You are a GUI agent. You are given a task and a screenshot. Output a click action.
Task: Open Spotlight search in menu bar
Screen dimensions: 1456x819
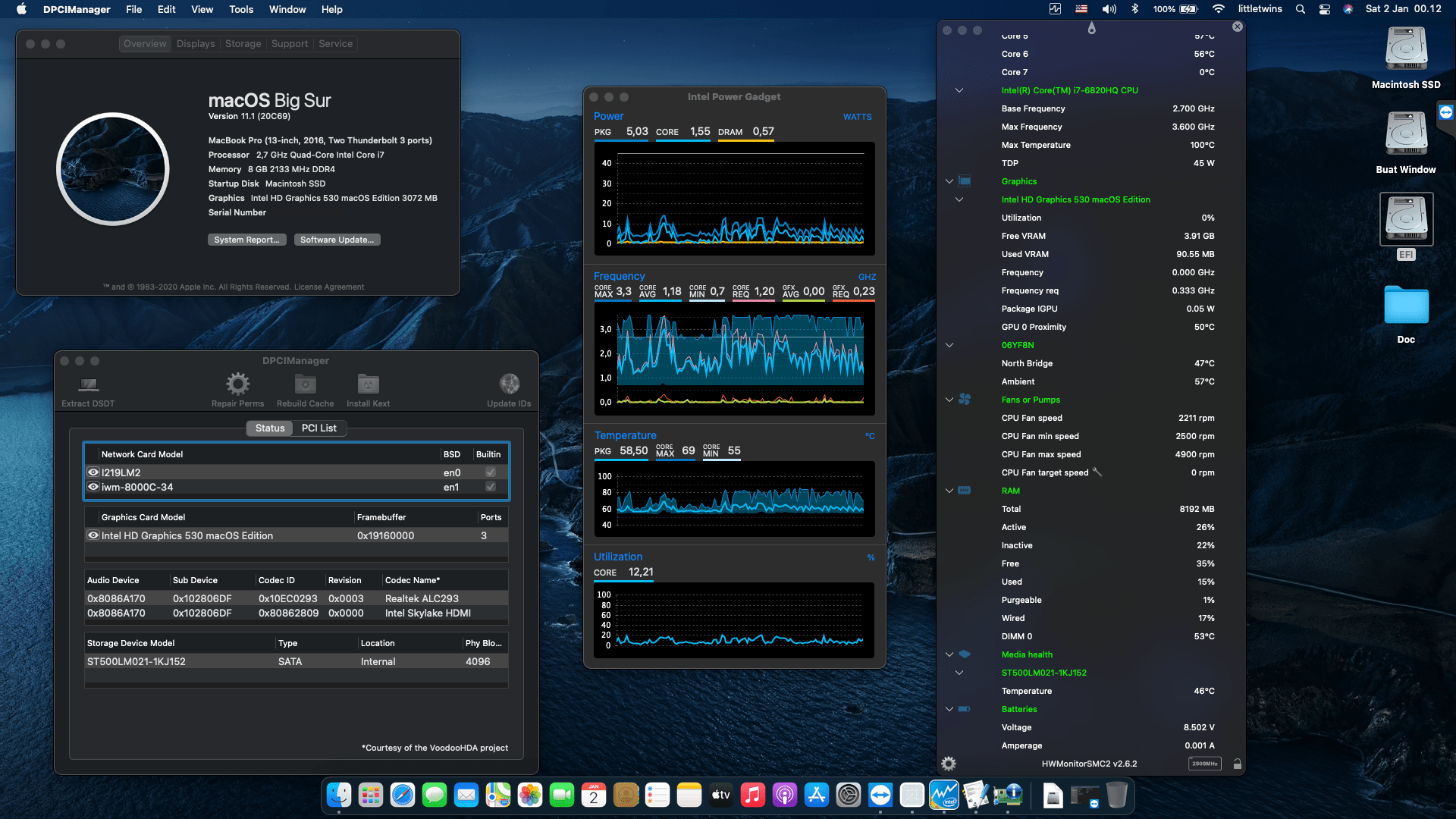click(x=1301, y=9)
